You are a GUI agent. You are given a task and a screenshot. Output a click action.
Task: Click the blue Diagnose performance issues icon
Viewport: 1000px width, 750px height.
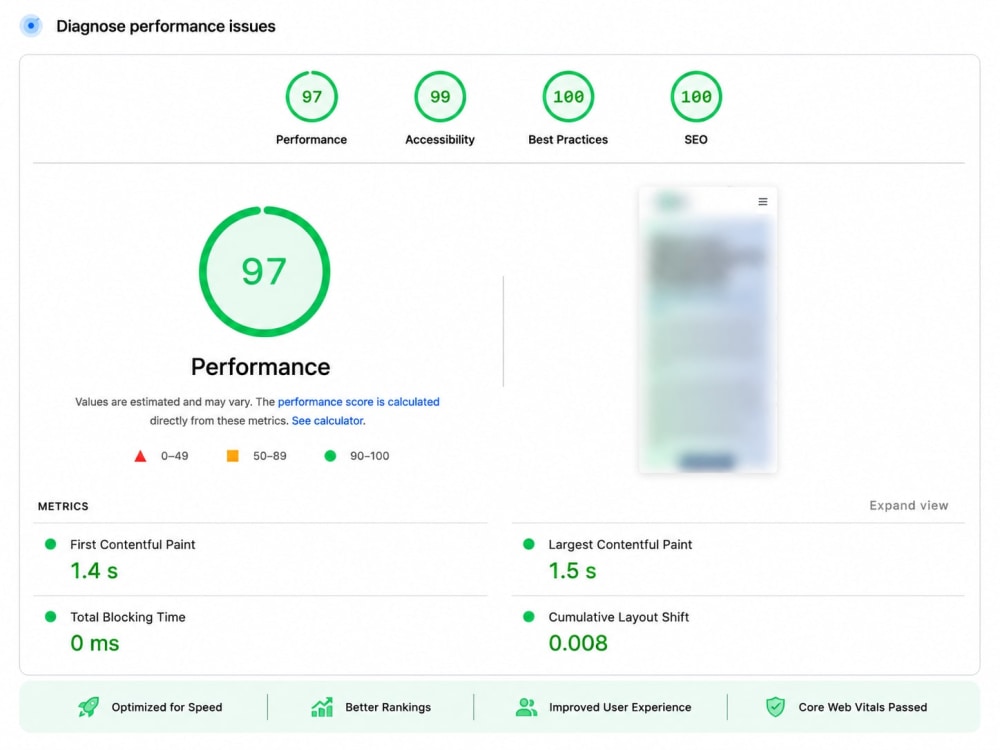click(x=31, y=26)
